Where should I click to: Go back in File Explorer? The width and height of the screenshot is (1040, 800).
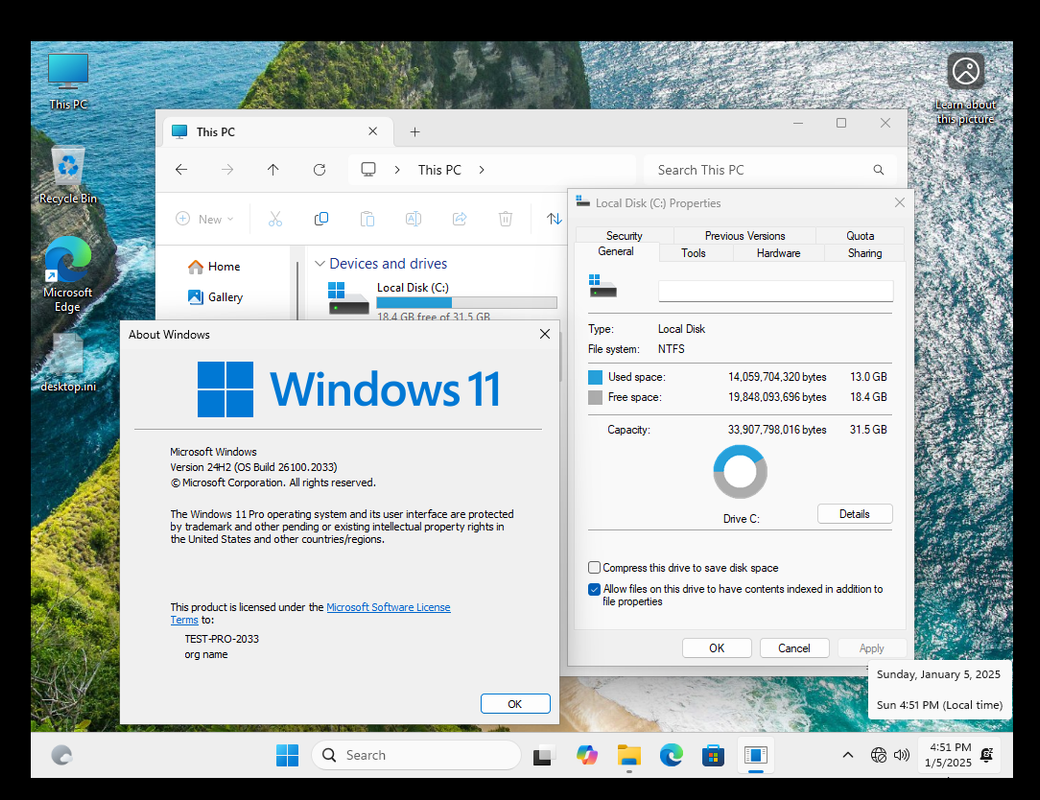click(x=181, y=170)
